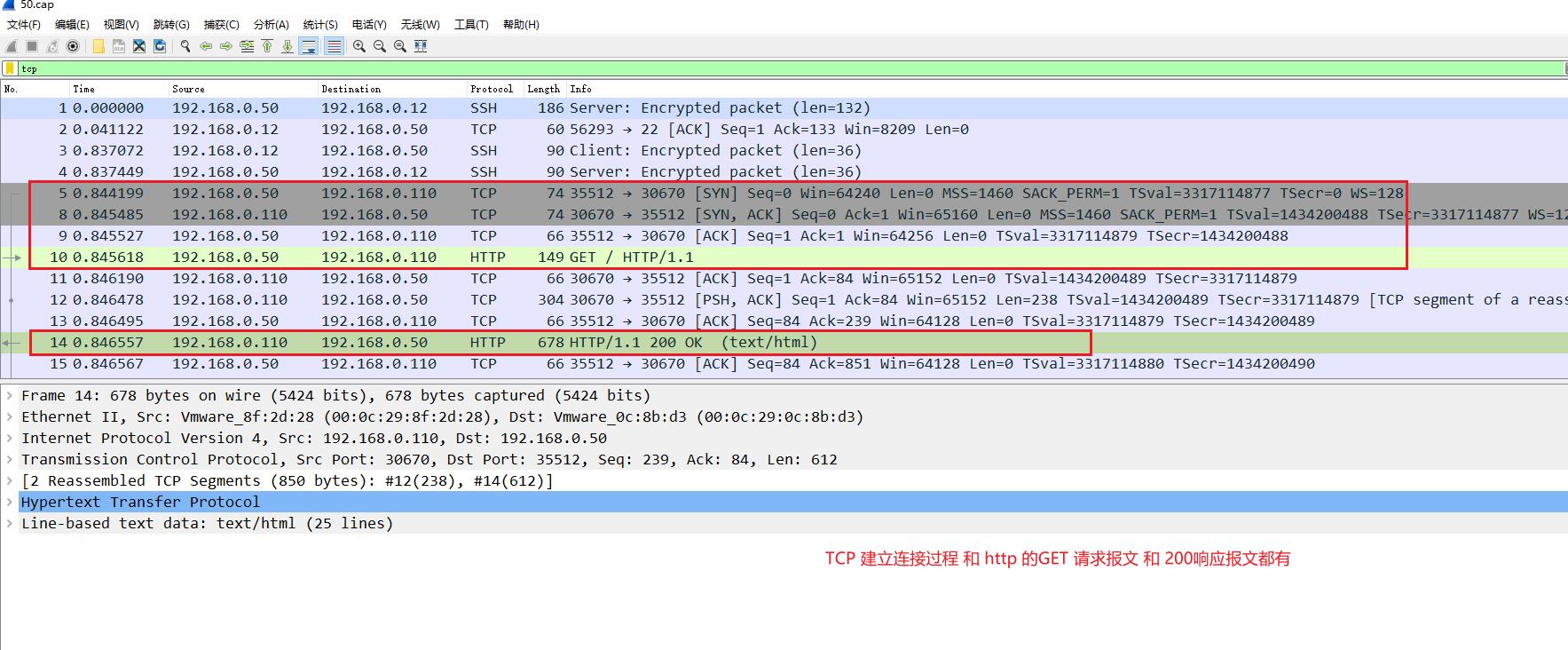The image size is (1568, 650).
Task: Select packet 3 SSH Client encrypted packet
Action: 784,150
